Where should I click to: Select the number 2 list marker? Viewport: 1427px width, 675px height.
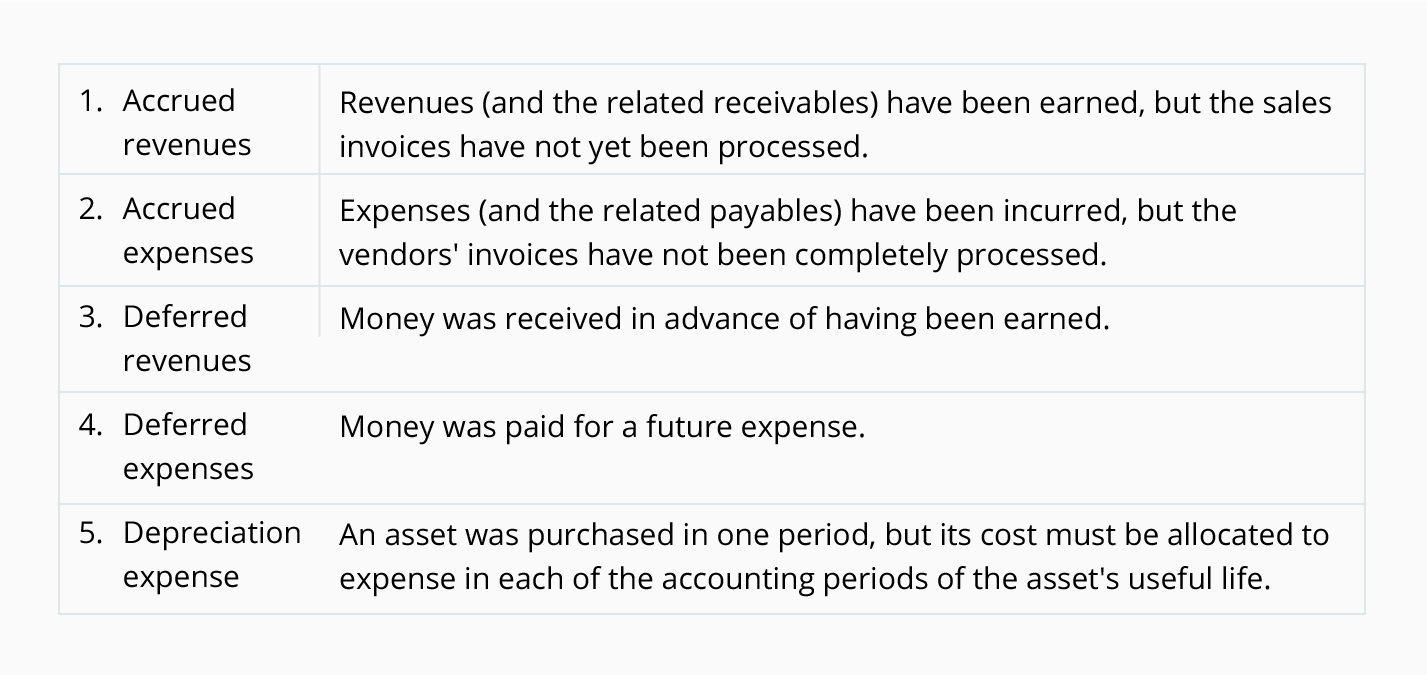point(92,209)
